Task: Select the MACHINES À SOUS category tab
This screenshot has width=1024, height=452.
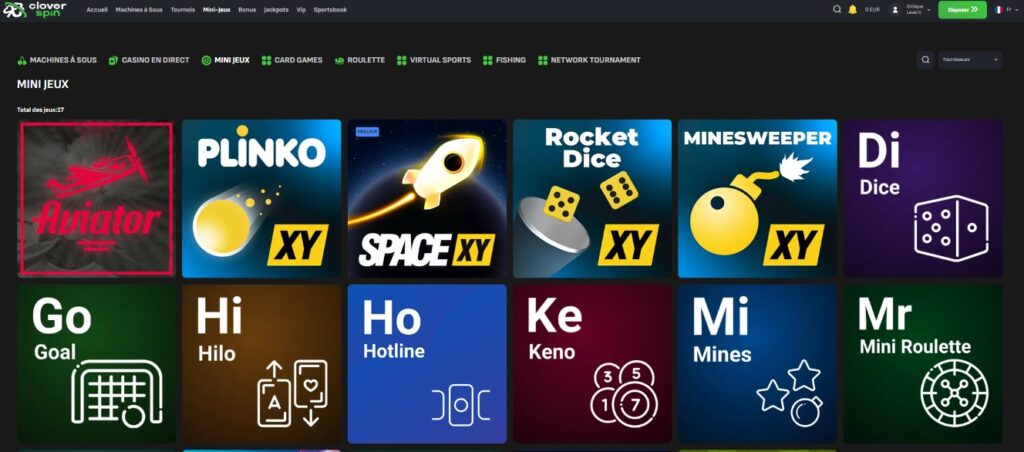Action: click(57, 60)
